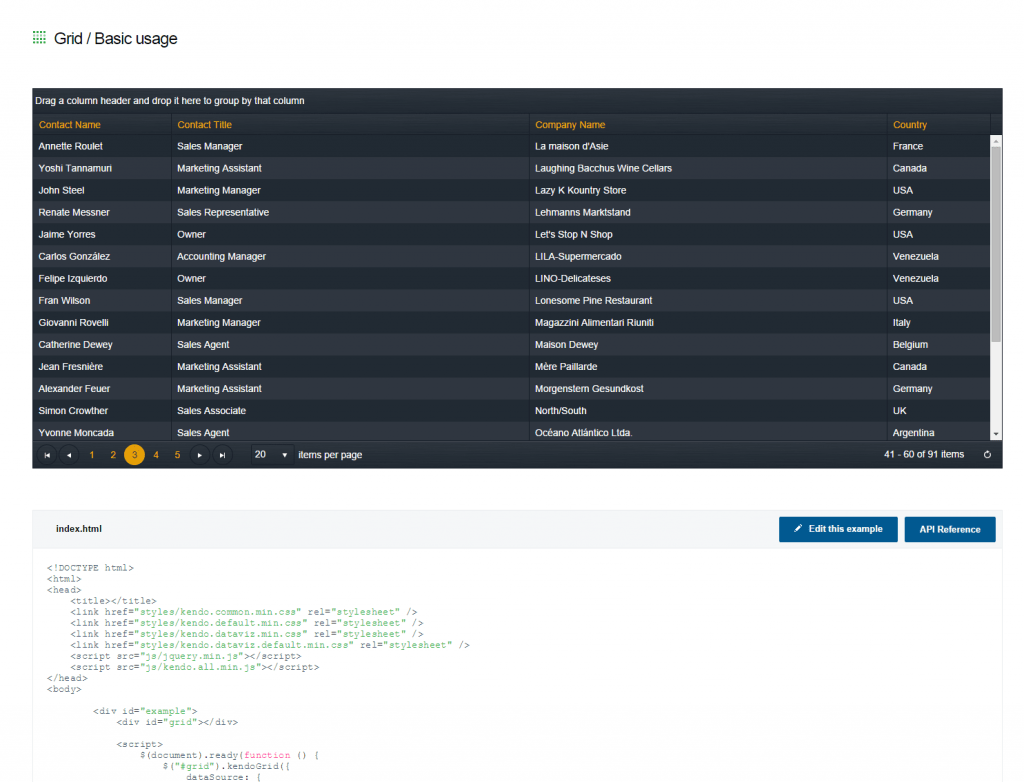Select the John Steel cell
The image size is (1024, 782).
102,190
